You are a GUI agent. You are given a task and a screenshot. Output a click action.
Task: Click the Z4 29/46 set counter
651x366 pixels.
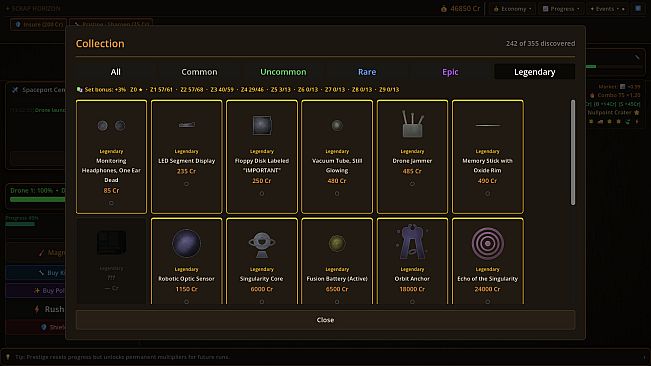(252, 90)
